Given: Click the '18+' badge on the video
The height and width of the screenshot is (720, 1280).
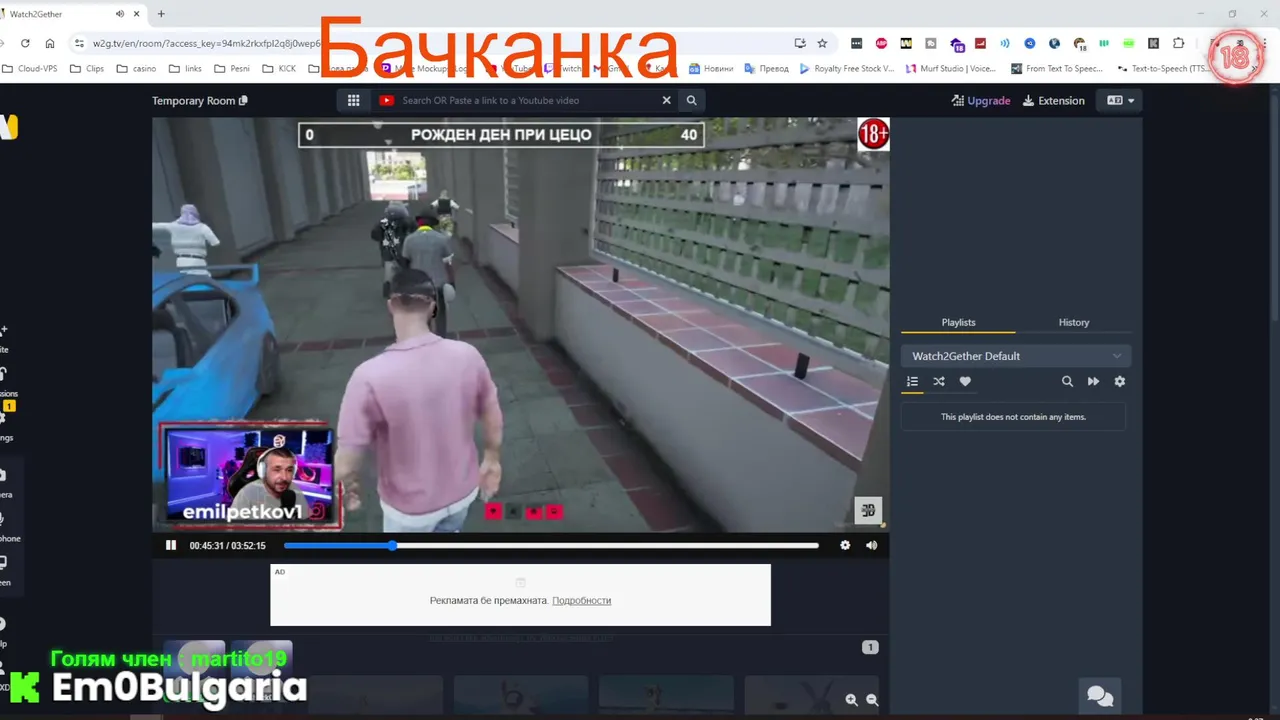Looking at the screenshot, I should coord(873,134).
